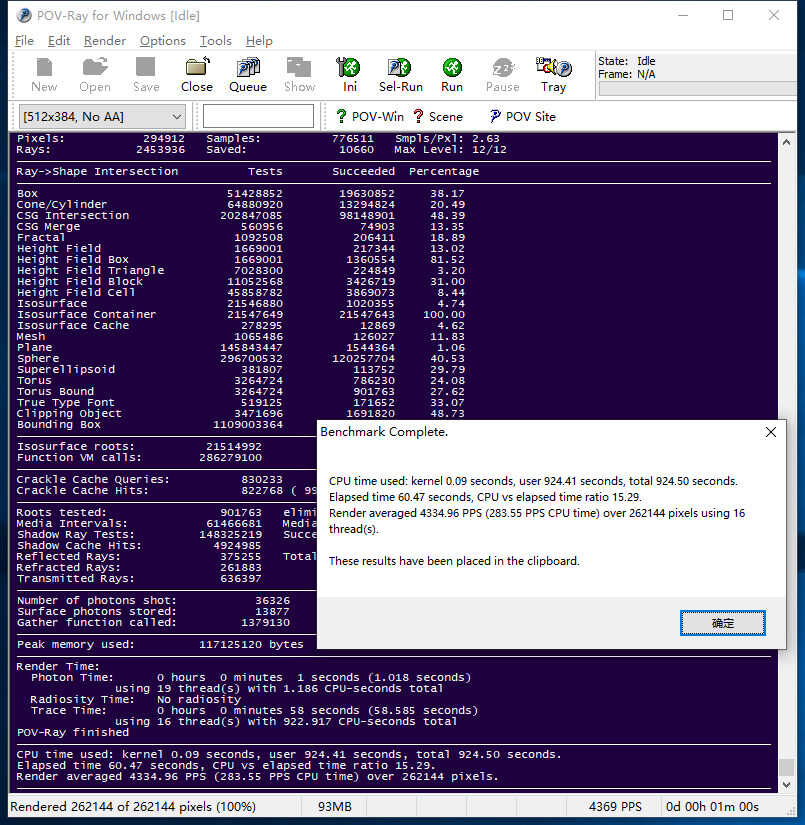This screenshot has width=805, height=825.
Task: Click the New file toolbar icon
Action: 44,75
